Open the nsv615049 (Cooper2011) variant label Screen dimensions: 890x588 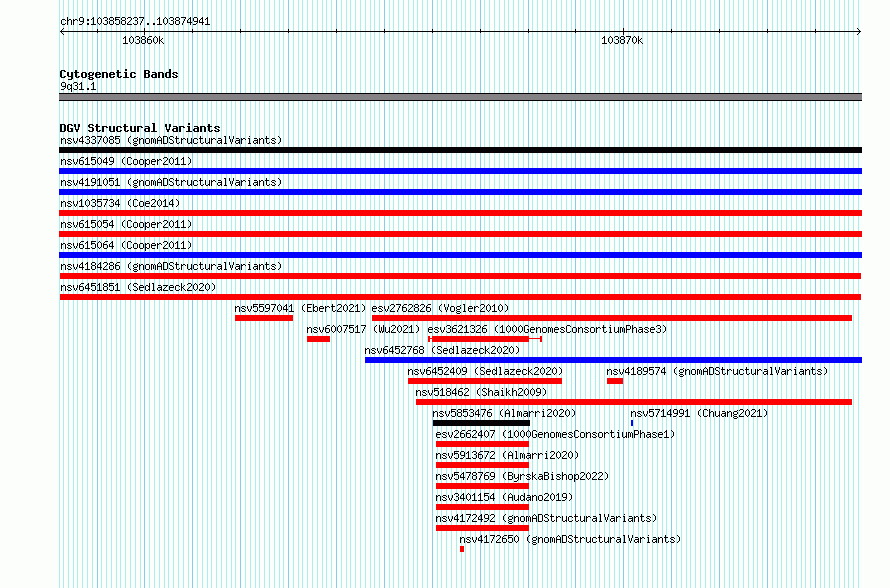pyautogui.click(x=126, y=161)
